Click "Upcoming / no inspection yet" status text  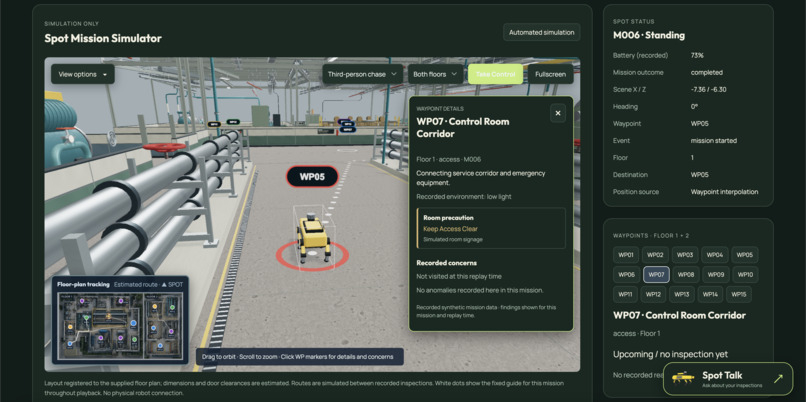tap(670, 354)
